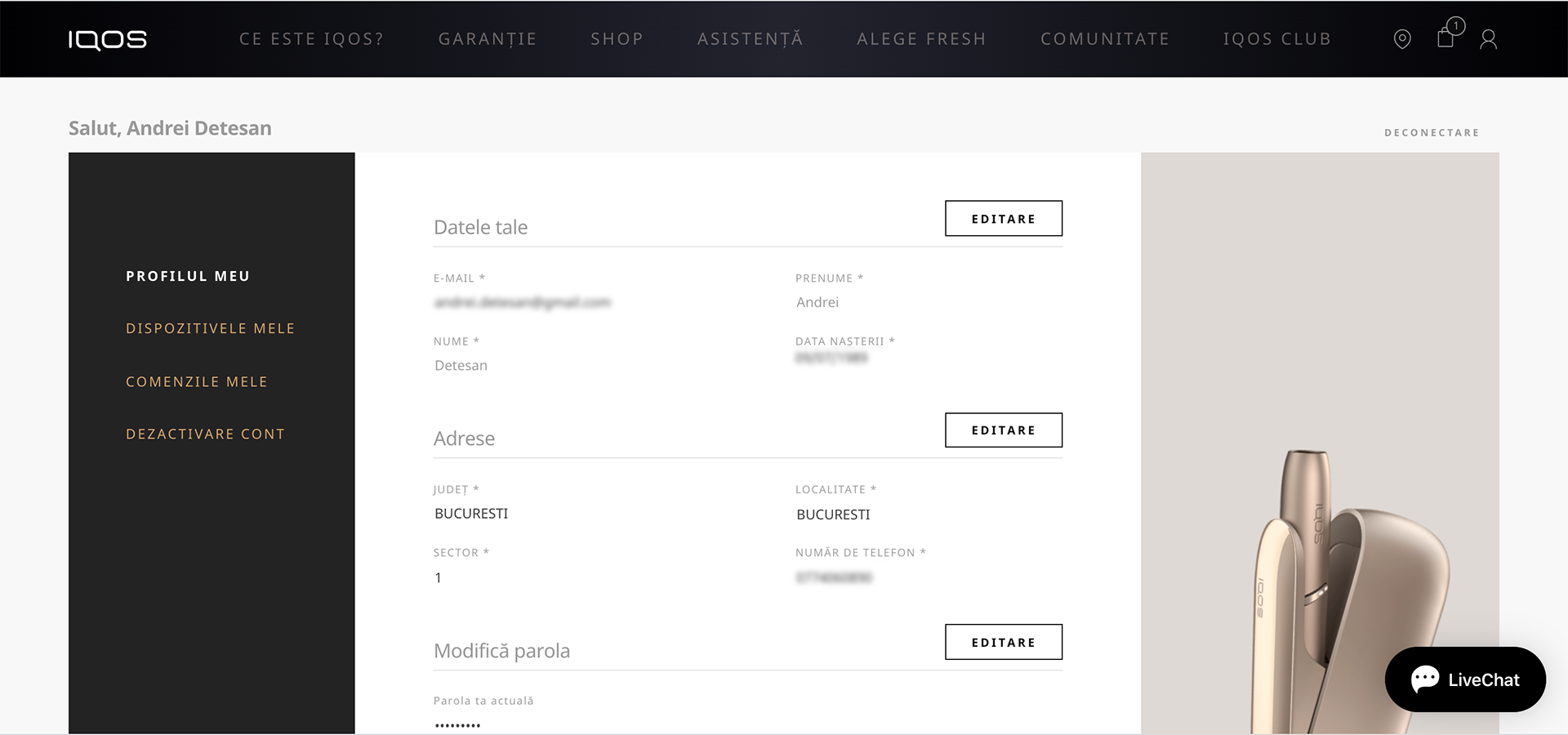The image size is (1568, 735).
Task: Click the Sector value 1
Action: [439, 577]
